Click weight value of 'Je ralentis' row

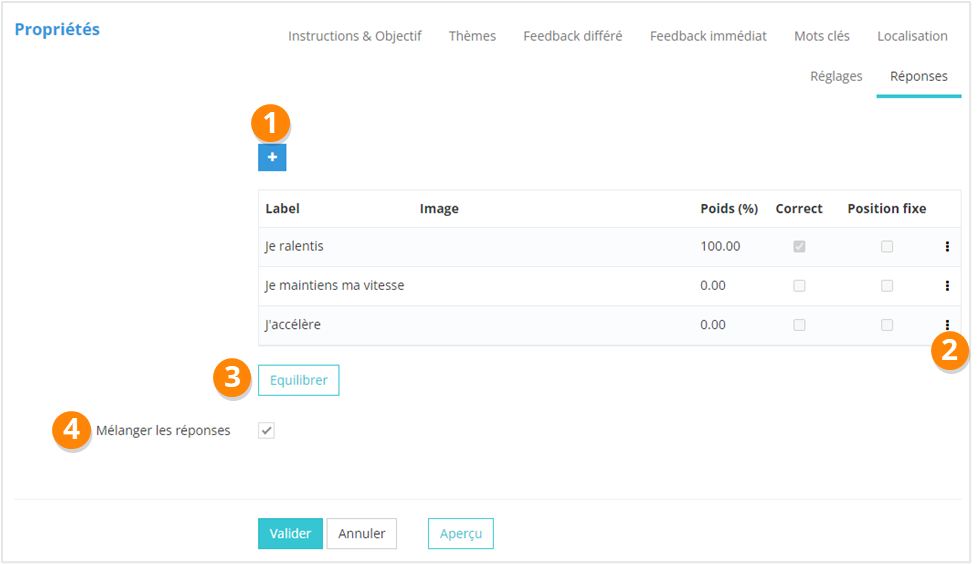(x=720, y=246)
